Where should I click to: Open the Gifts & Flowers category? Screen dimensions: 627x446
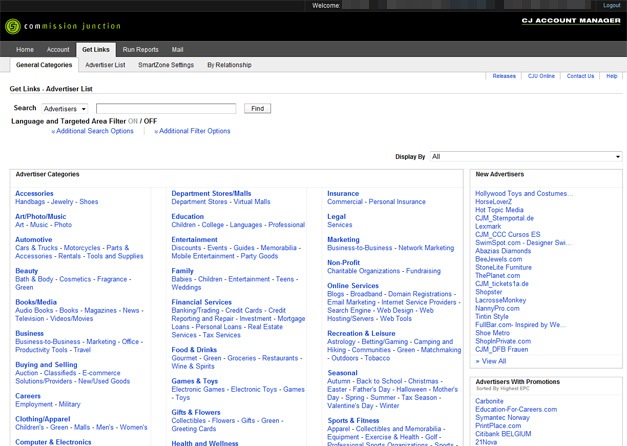point(196,412)
